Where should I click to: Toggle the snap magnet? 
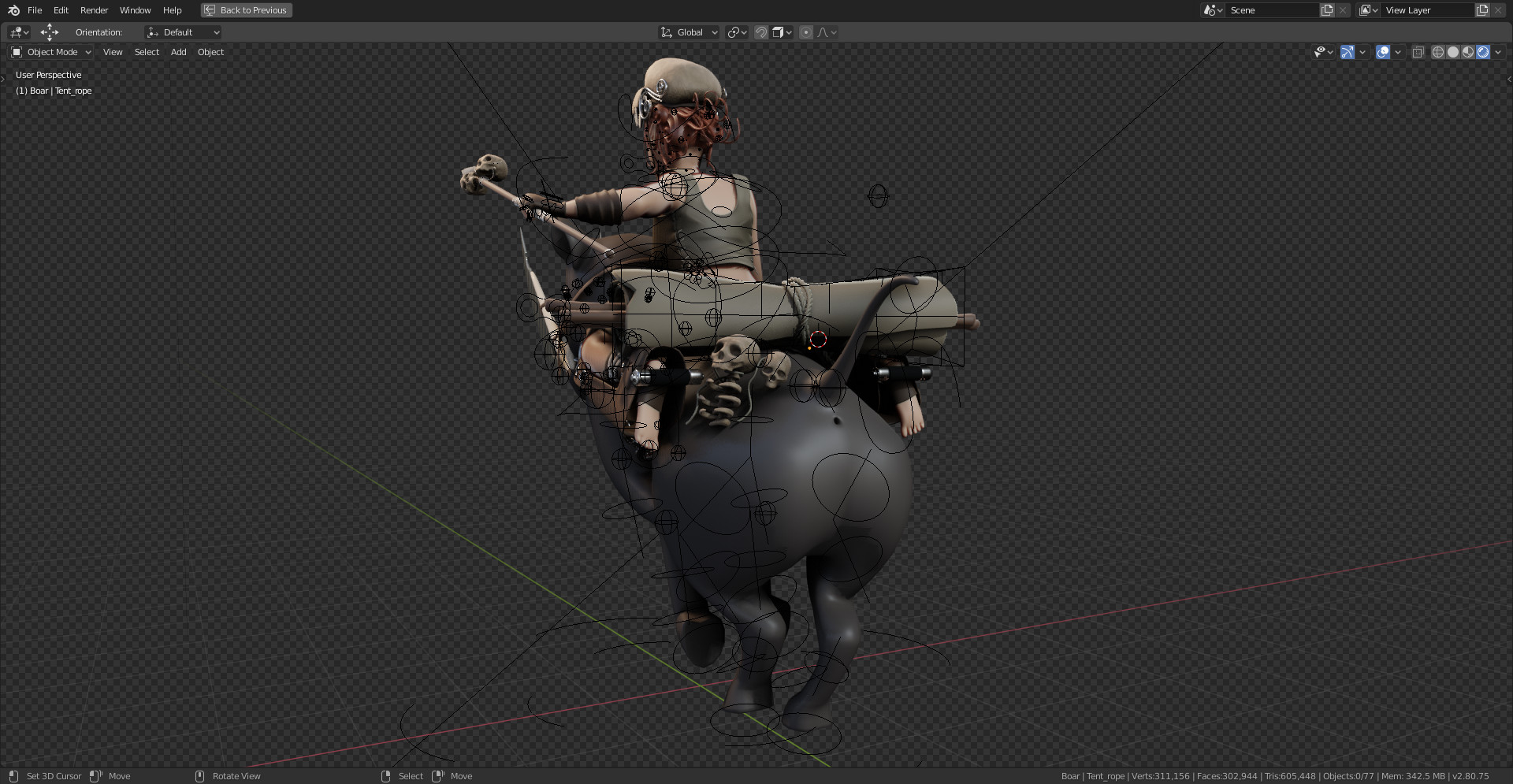[x=761, y=32]
